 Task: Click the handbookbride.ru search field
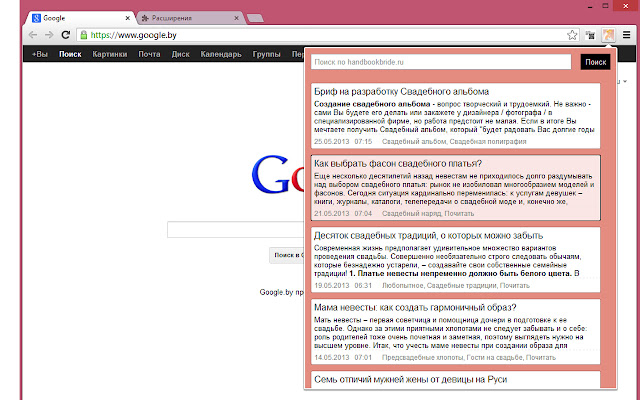tap(441, 62)
